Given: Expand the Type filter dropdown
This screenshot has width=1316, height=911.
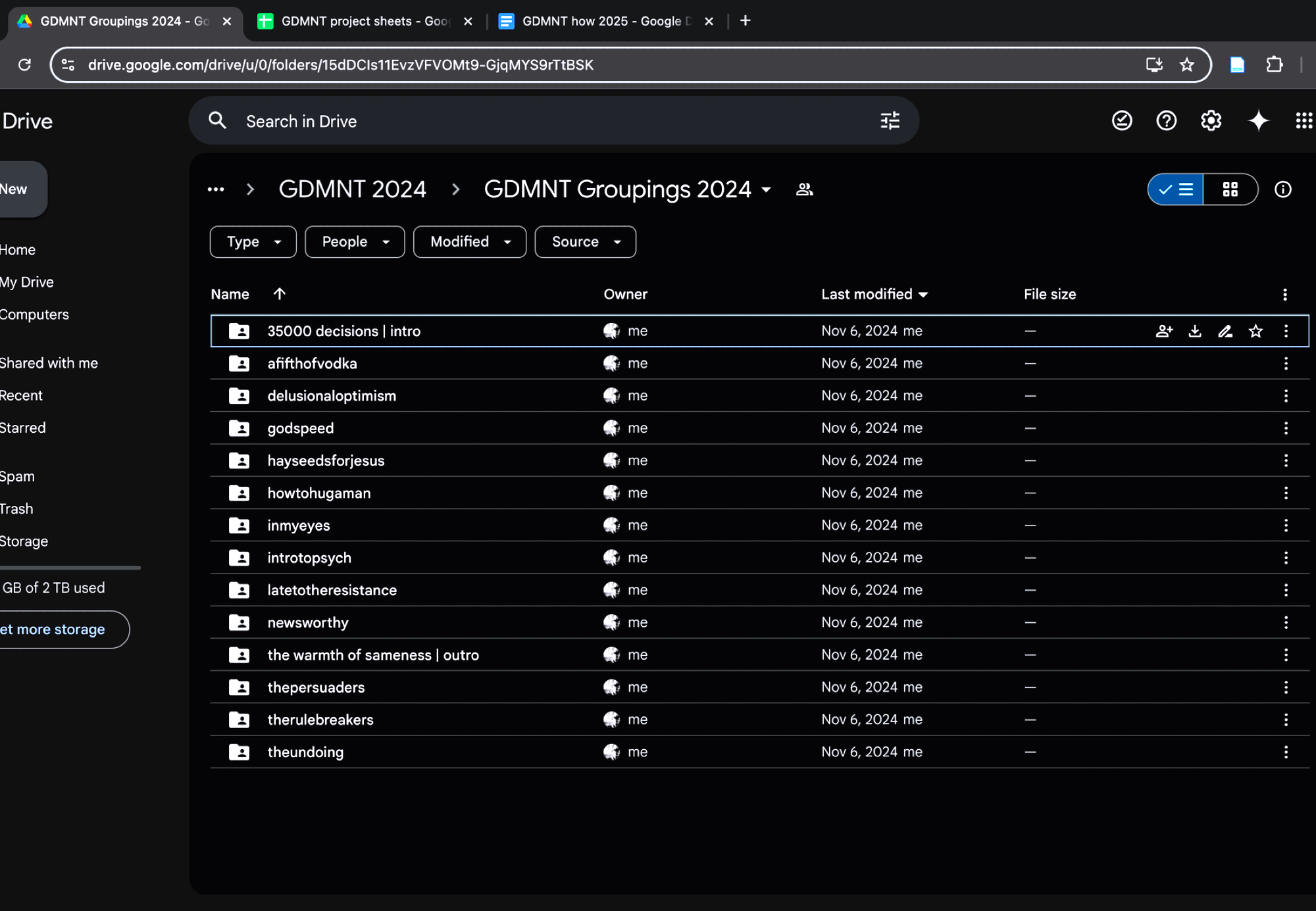Looking at the screenshot, I should coord(253,242).
